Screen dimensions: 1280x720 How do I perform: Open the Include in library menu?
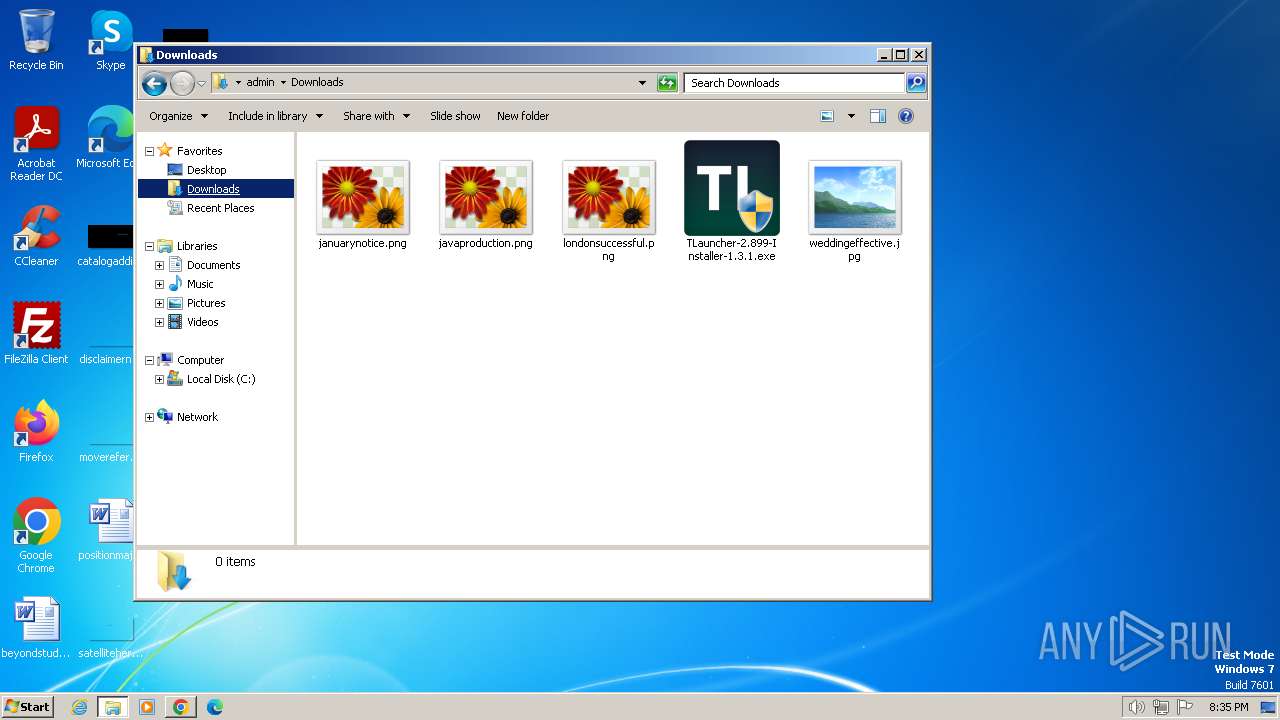(275, 116)
